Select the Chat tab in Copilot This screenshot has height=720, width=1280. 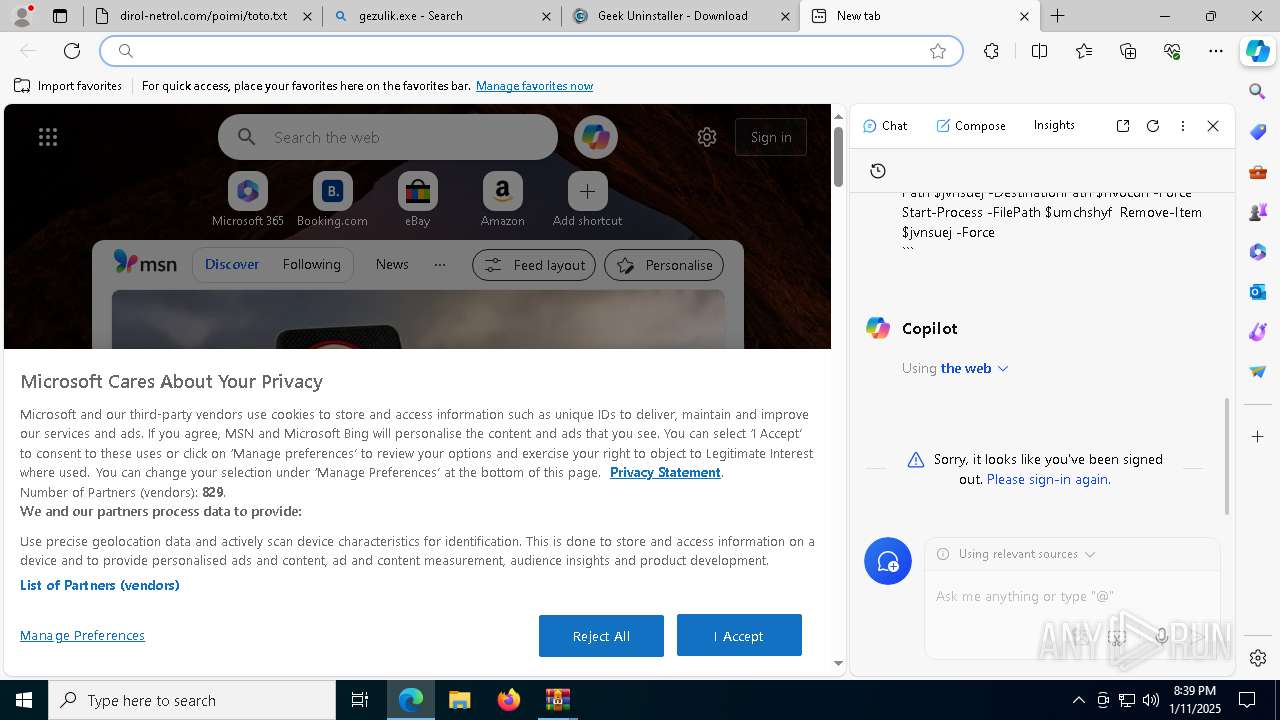point(885,126)
